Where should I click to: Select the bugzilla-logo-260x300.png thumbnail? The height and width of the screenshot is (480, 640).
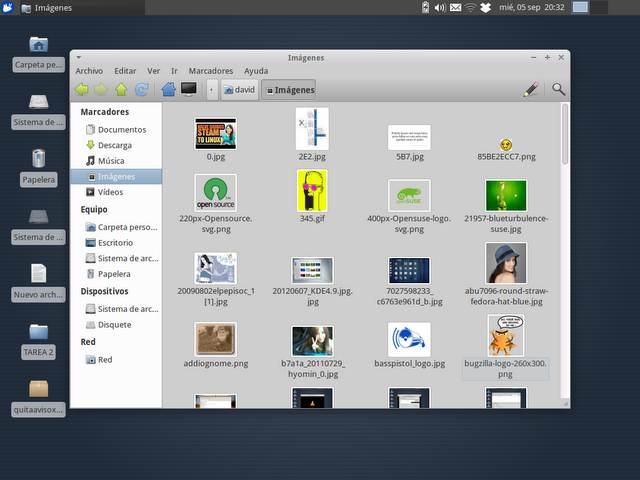pyautogui.click(x=506, y=336)
